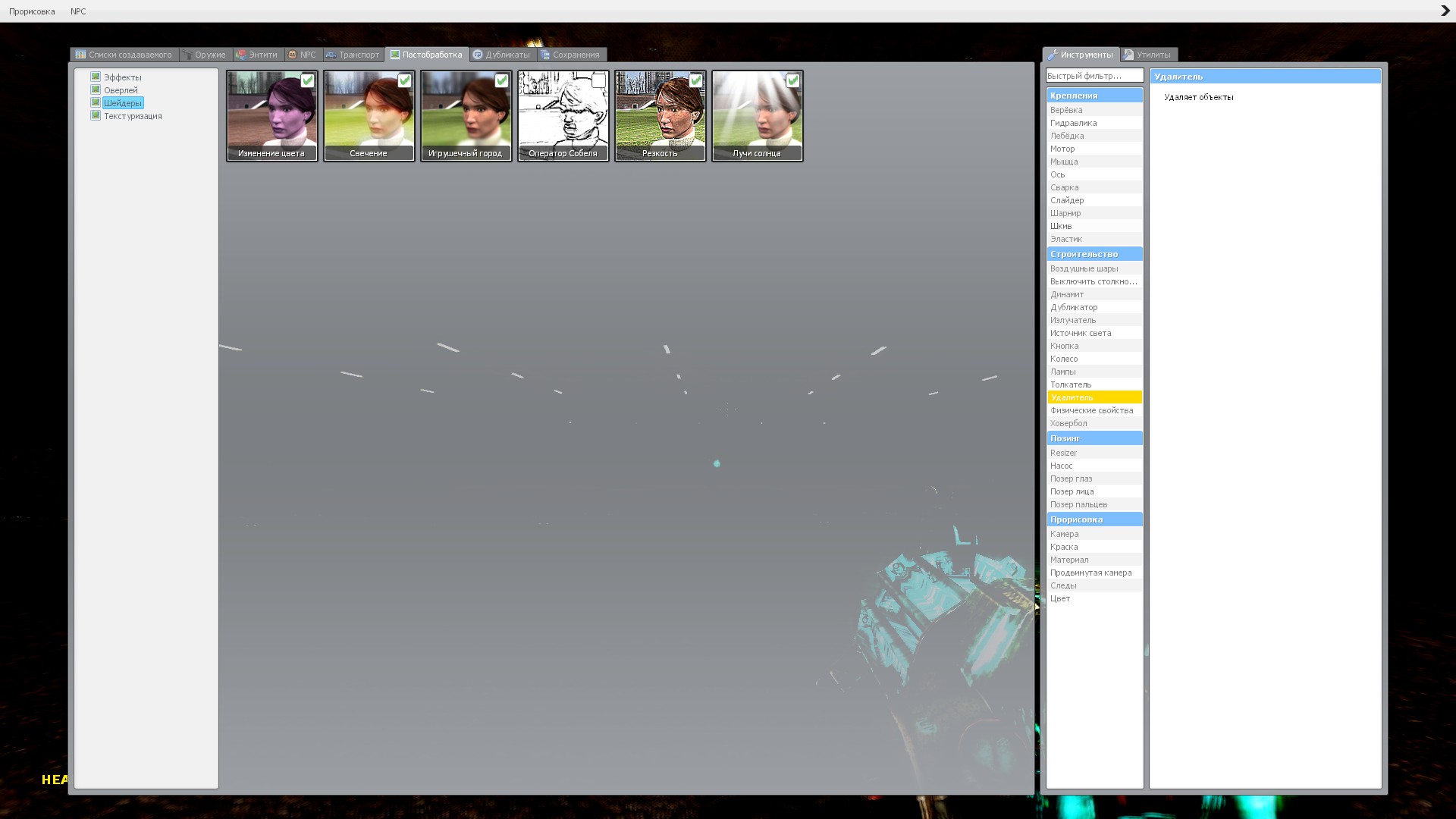Viewport: 1456px width, 819px height.
Task: Focus the Быстрый фильтр search field
Action: coord(1094,76)
